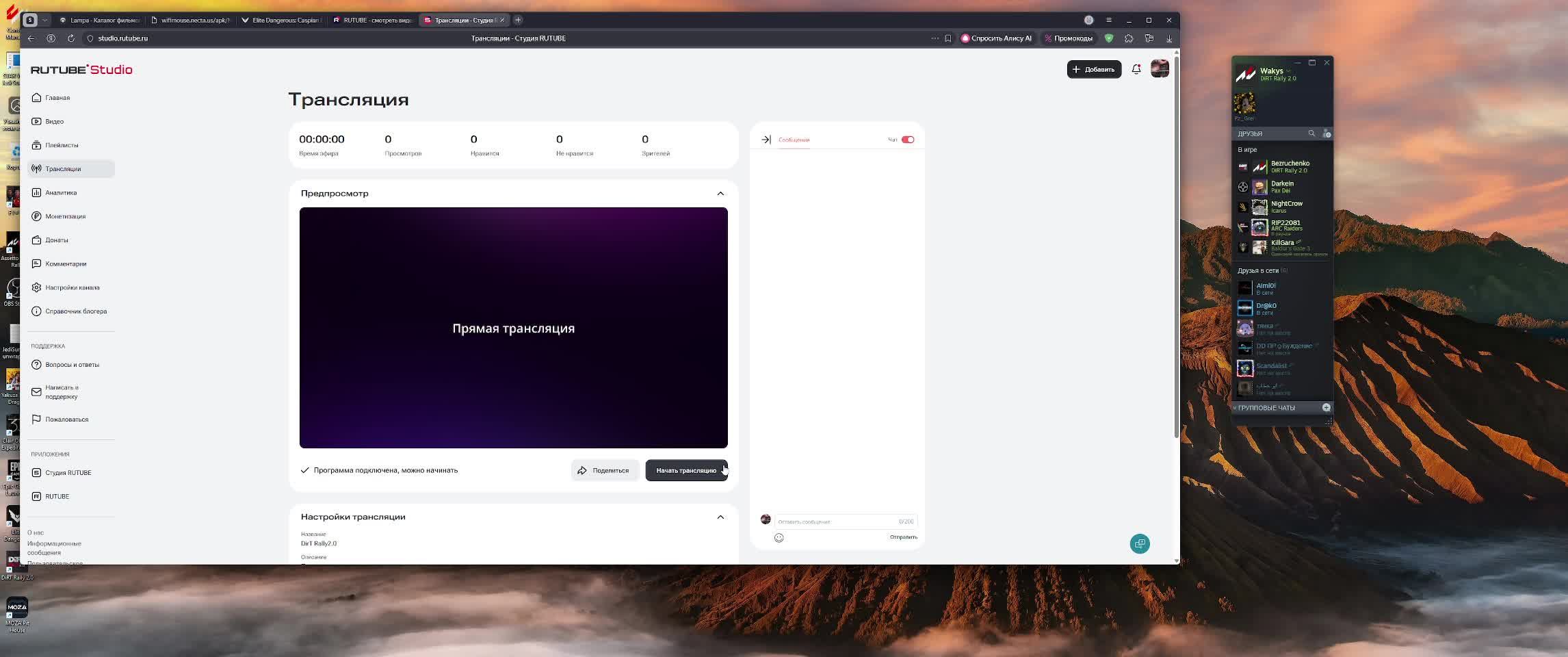
Task: Click the Настройки канала gear icon
Action: coord(36,287)
